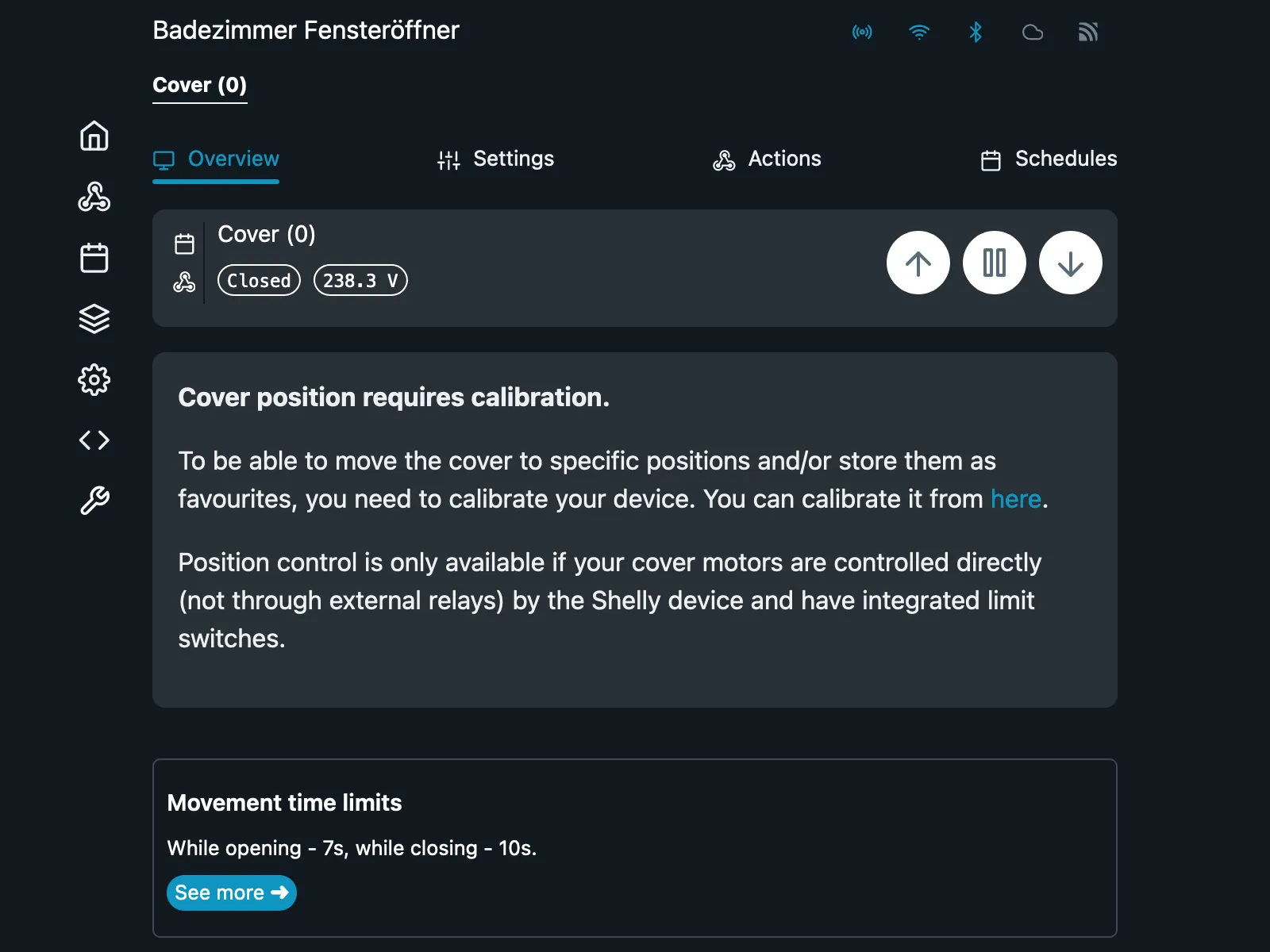Click the access point broadcast icon
This screenshot has width=1270, height=952.
[862, 32]
